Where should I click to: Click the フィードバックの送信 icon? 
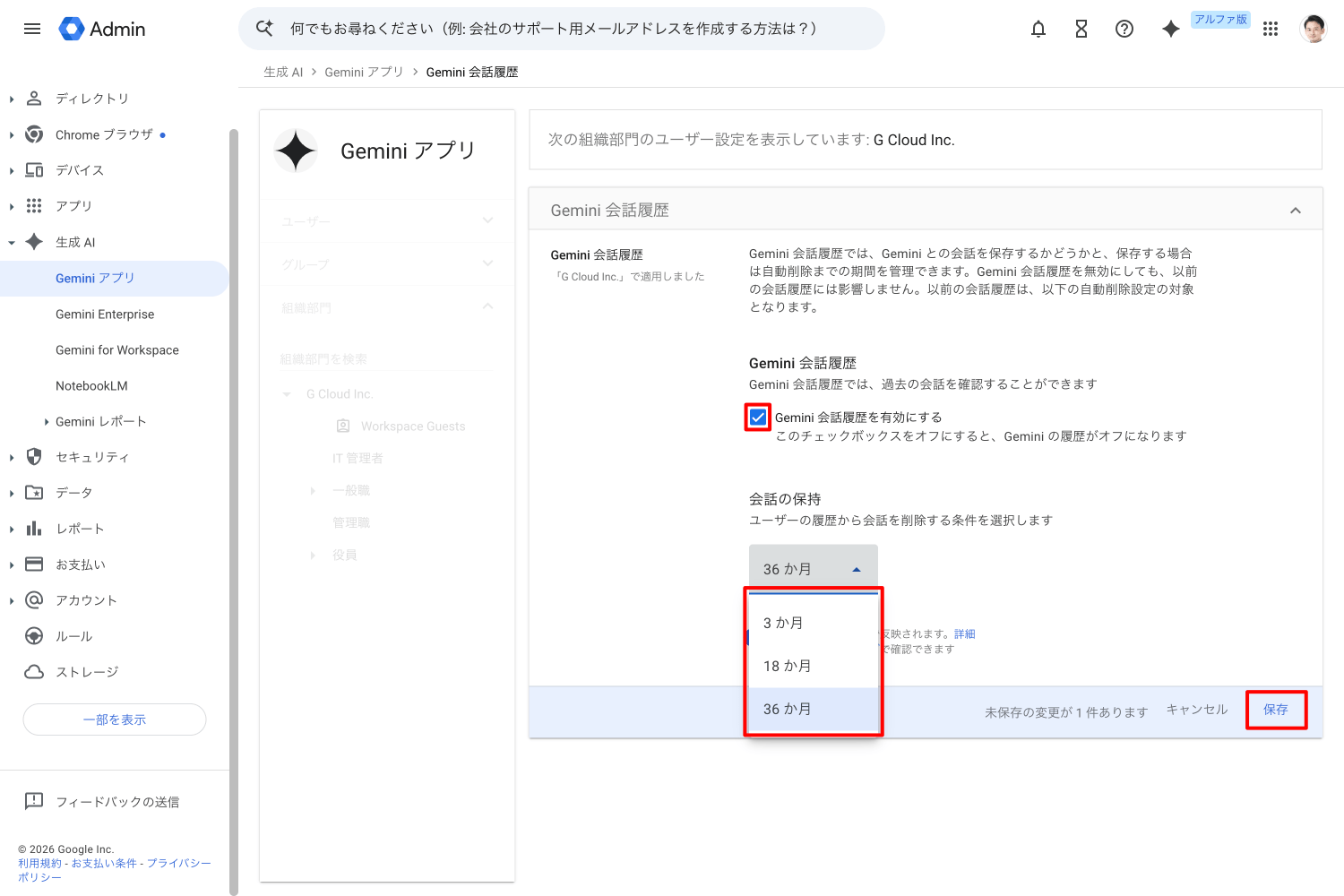[x=34, y=801]
